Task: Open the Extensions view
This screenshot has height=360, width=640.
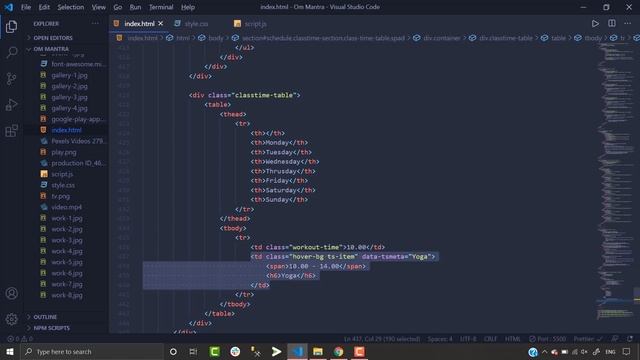Action: (x=11, y=131)
